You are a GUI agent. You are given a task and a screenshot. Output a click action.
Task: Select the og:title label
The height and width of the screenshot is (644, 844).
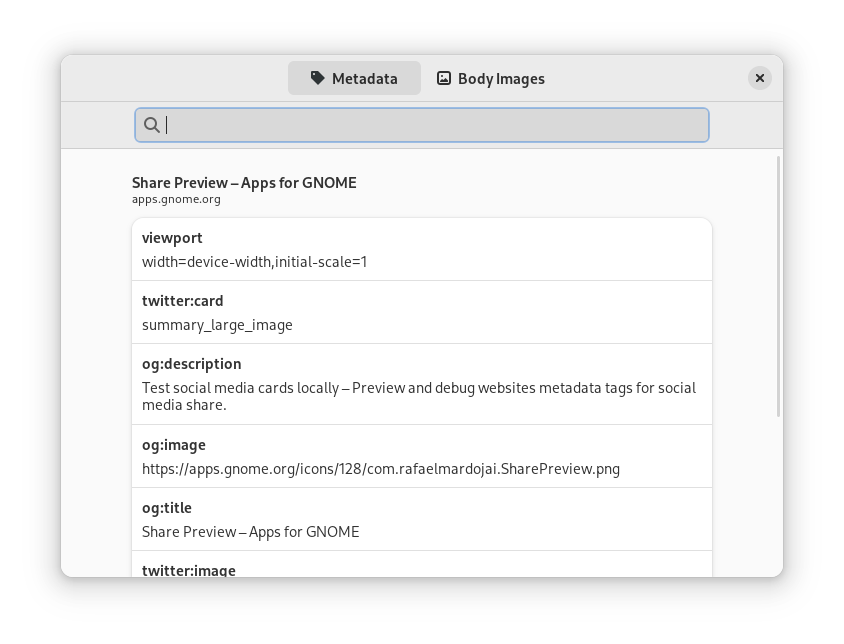pos(167,508)
